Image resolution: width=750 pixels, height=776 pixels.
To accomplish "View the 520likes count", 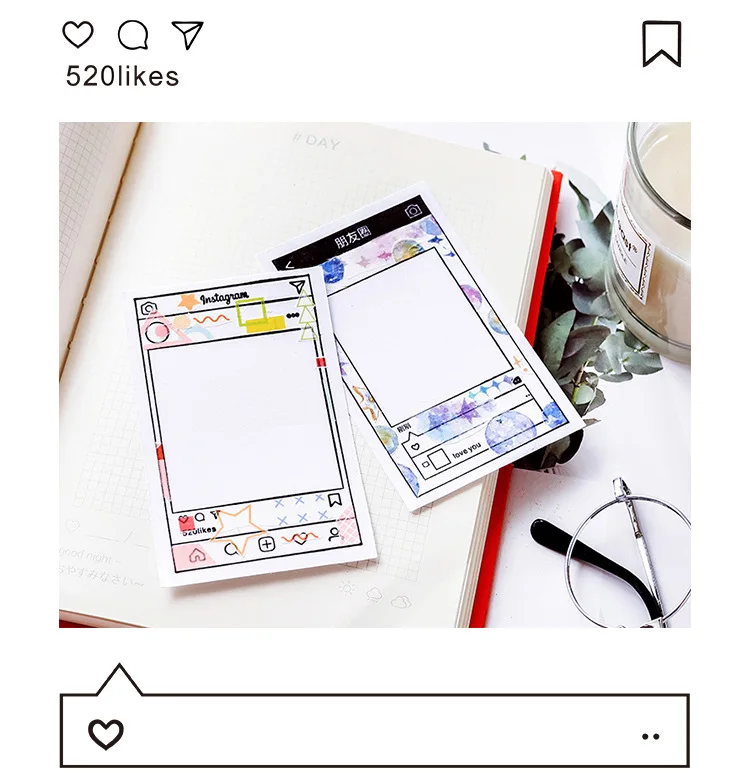I will click(122, 77).
